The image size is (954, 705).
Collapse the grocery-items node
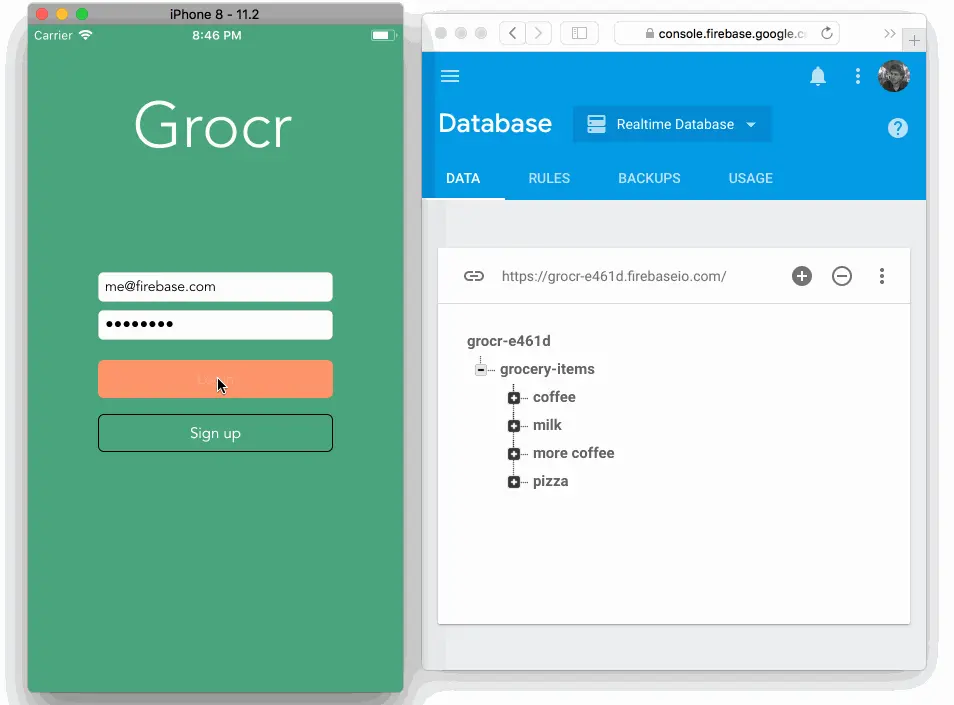tap(481, 369)
